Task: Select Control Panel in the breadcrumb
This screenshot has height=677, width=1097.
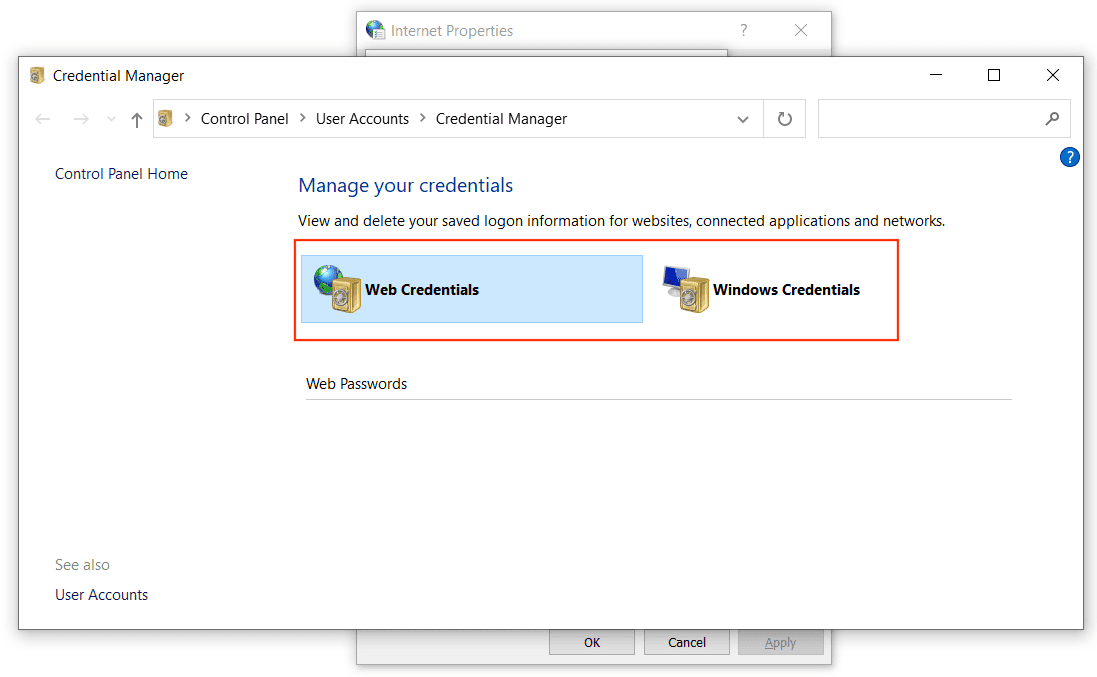Action: [x=244, y=118]
